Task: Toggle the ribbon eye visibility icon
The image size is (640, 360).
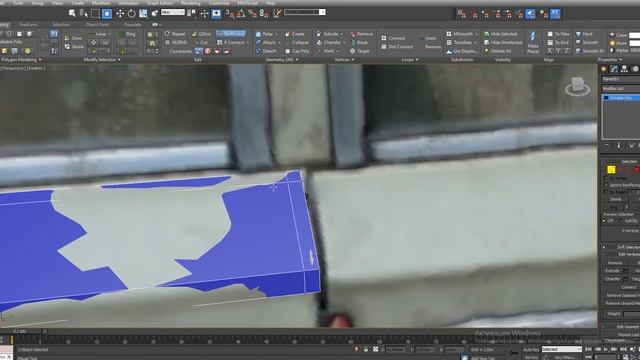Action: pyautogui.click(x=155, y=24)
